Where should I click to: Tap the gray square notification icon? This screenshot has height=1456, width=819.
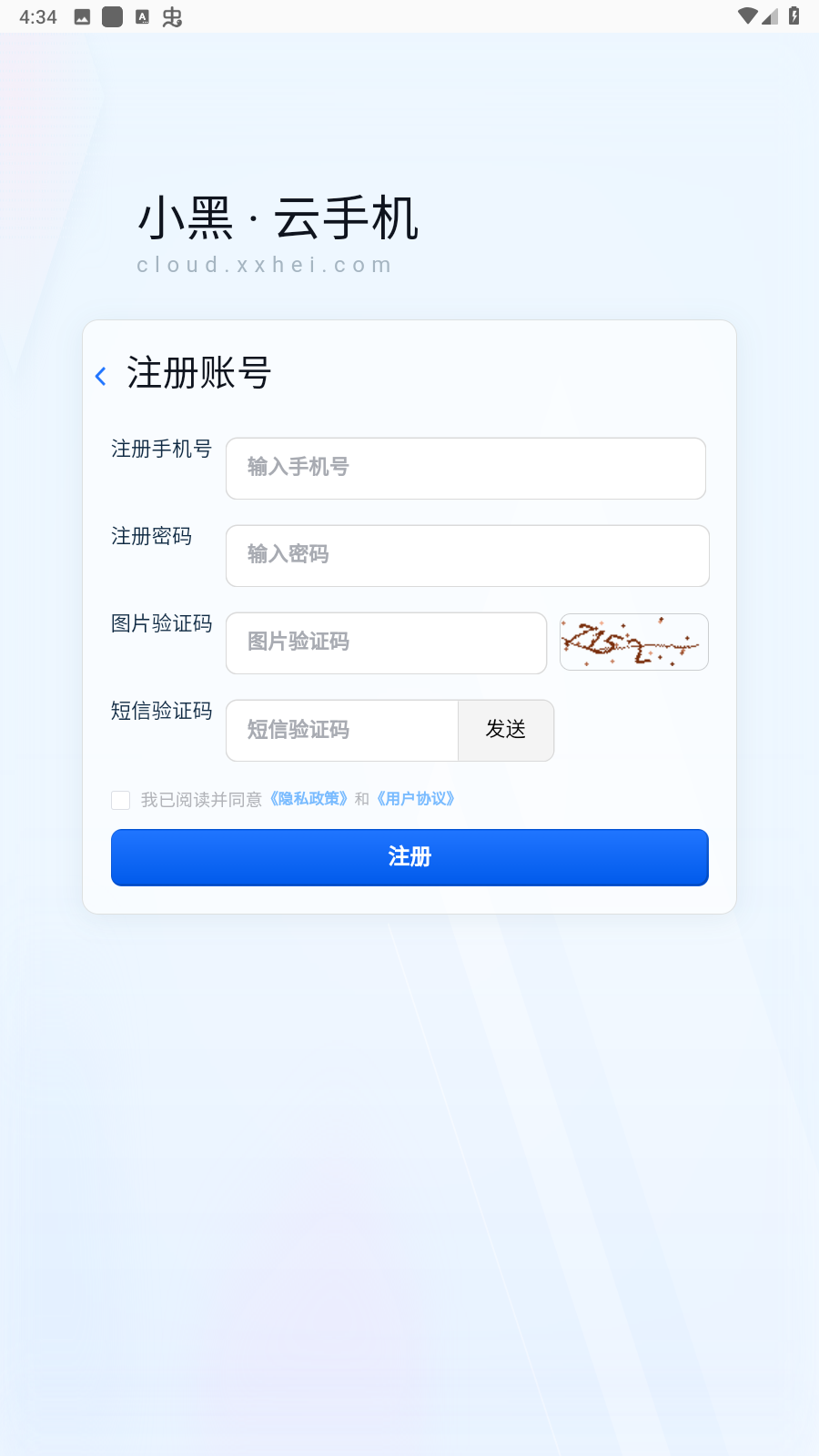[x=112, y=17]
